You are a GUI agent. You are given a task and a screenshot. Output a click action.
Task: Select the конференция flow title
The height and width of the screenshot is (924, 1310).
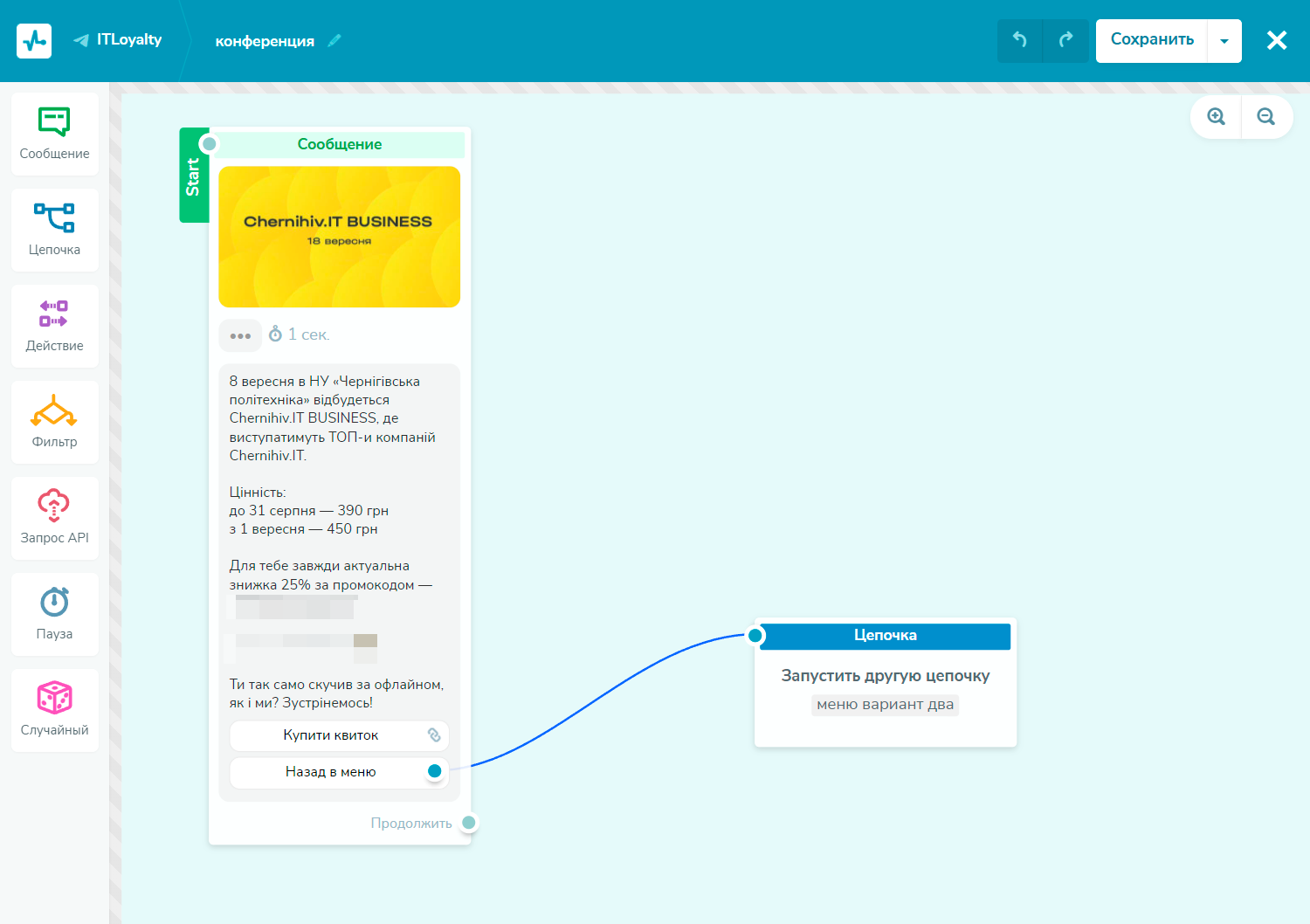click(265, 41)
